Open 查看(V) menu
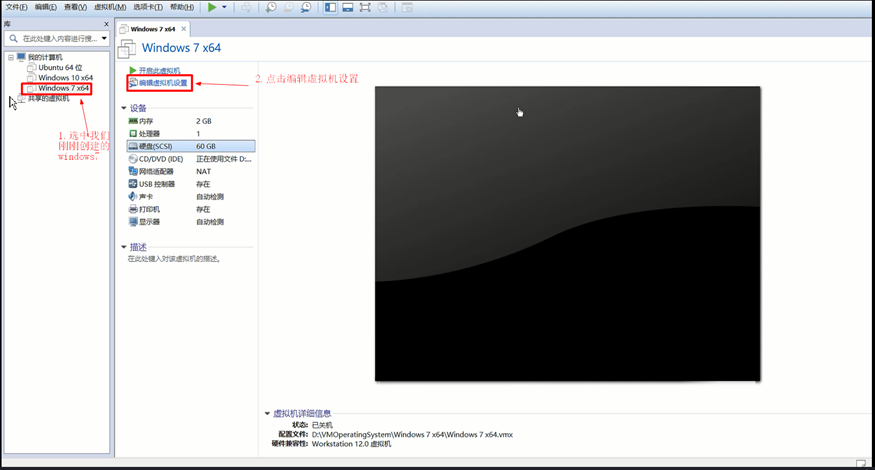 coord(75,7)
